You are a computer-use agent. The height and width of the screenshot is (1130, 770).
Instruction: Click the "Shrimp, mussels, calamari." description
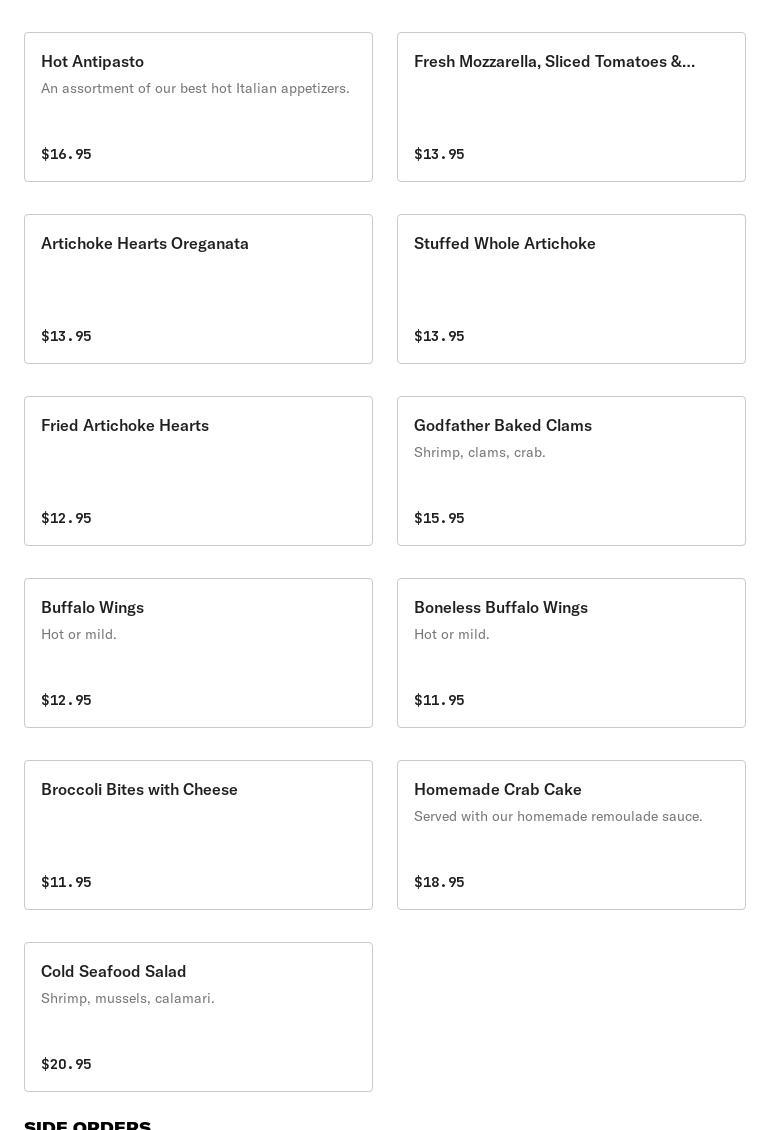tap(127, 998)
